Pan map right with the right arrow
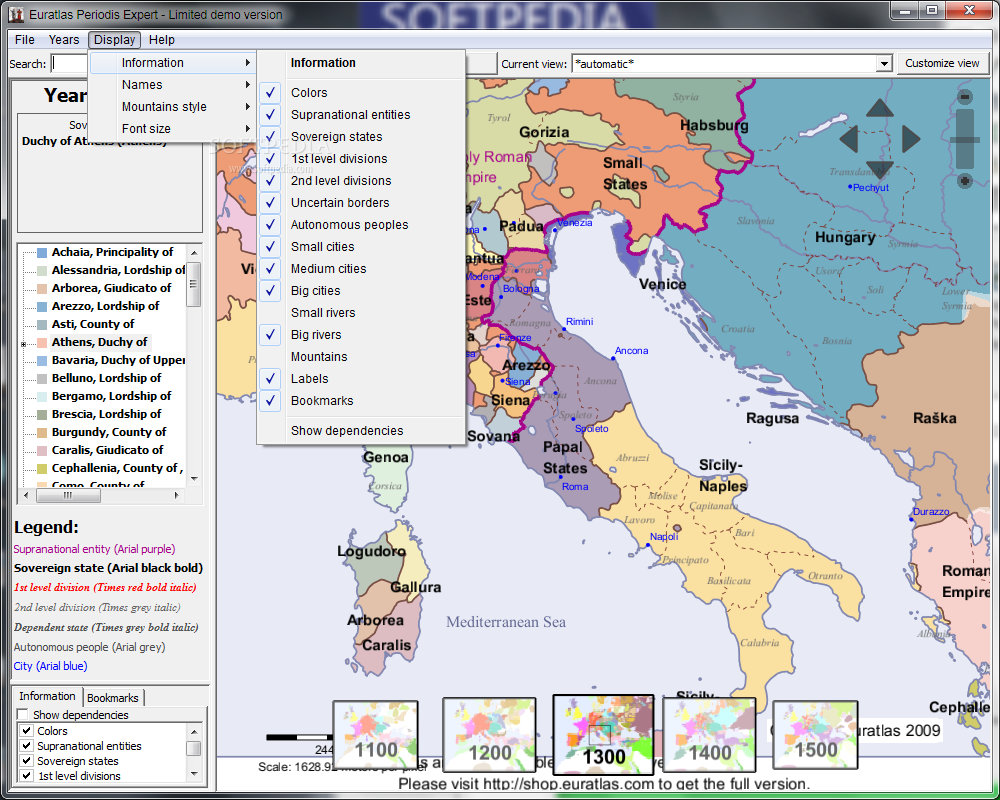The height and width of the screenshot is (800, 1000). click(x=910, y=138)
